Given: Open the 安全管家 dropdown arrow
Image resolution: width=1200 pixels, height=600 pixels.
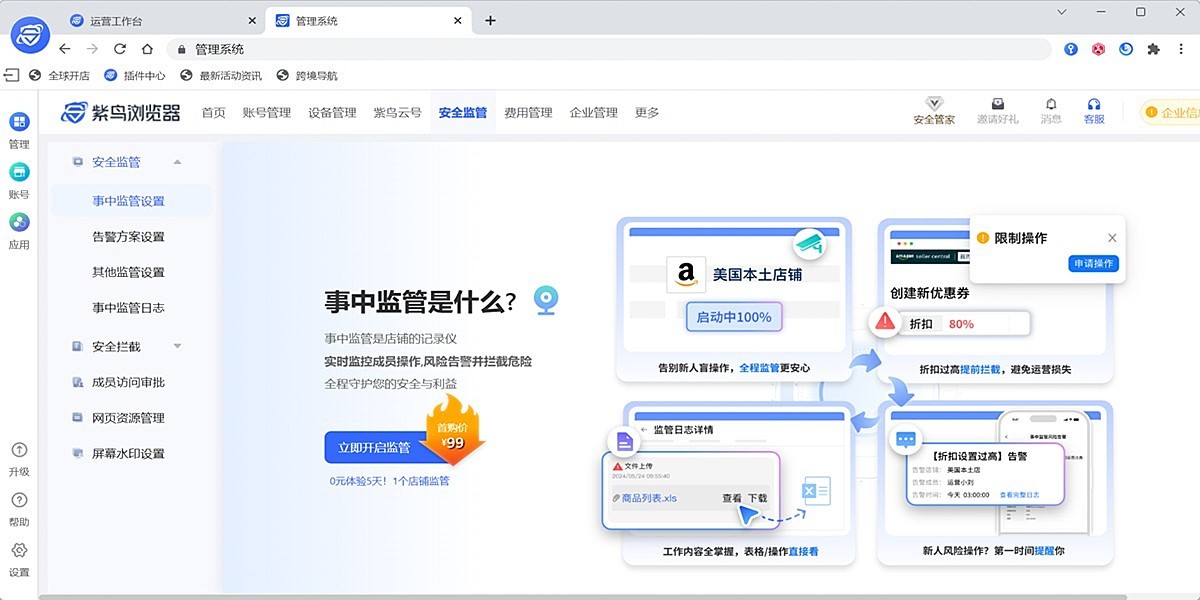Looking at the screenshot, I should (x=934, y=100).
